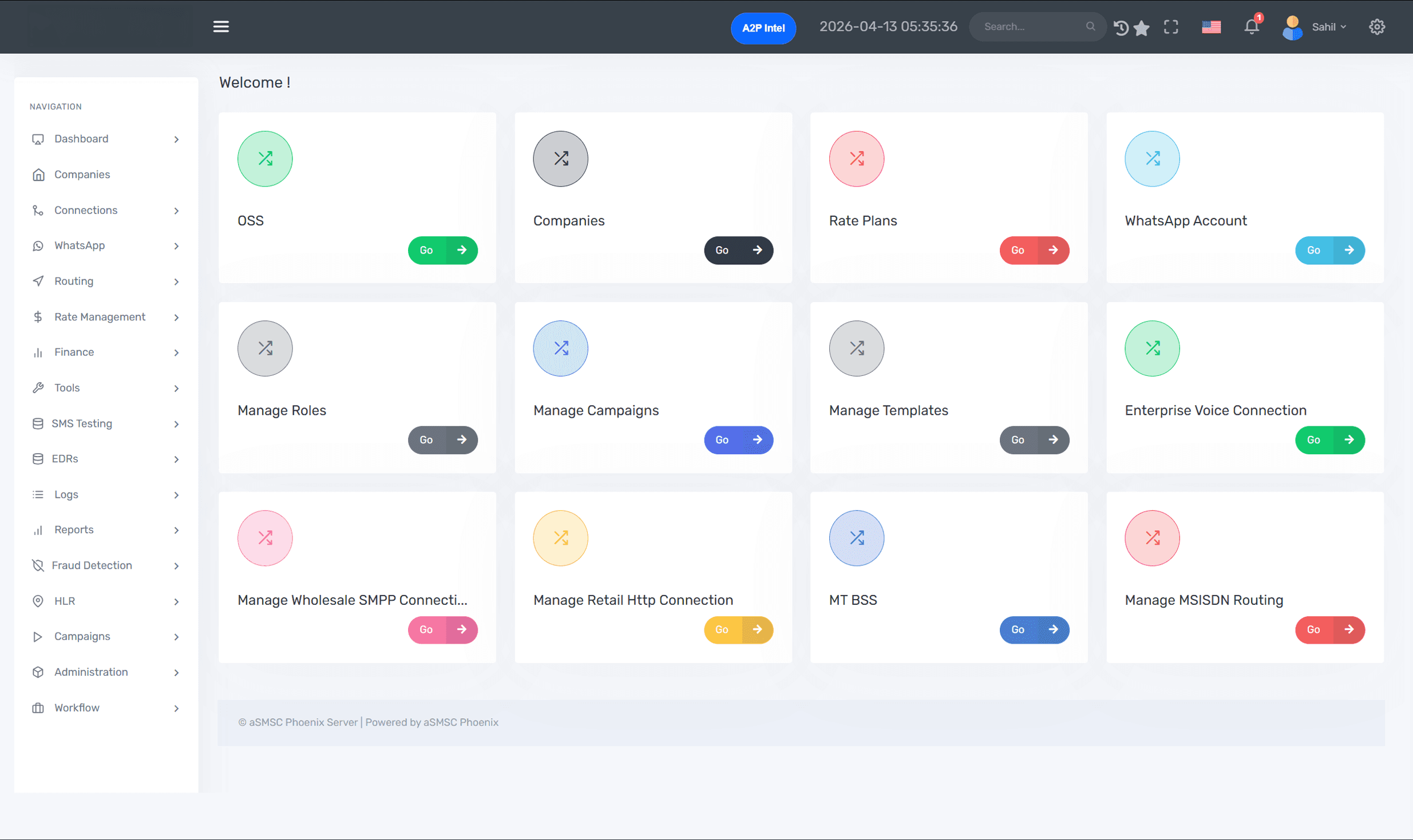
Task: Click Go on the MT BSS card
Action: coord(1034,630)
